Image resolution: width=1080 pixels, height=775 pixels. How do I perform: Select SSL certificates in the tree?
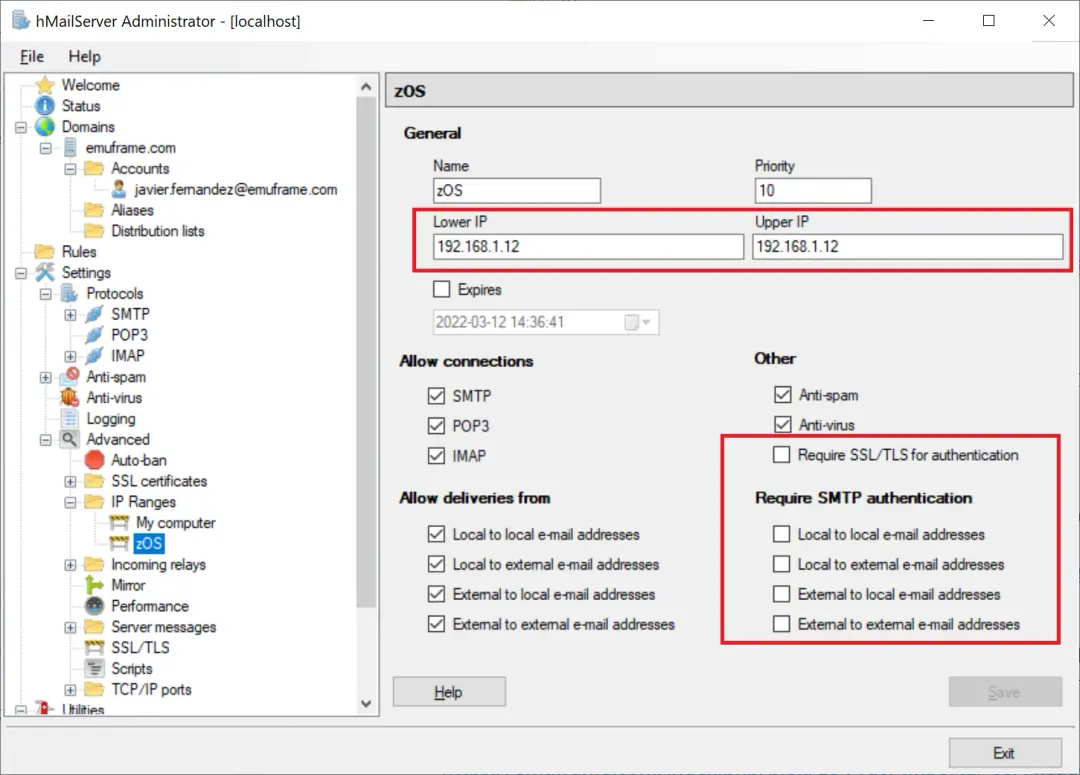159,481
